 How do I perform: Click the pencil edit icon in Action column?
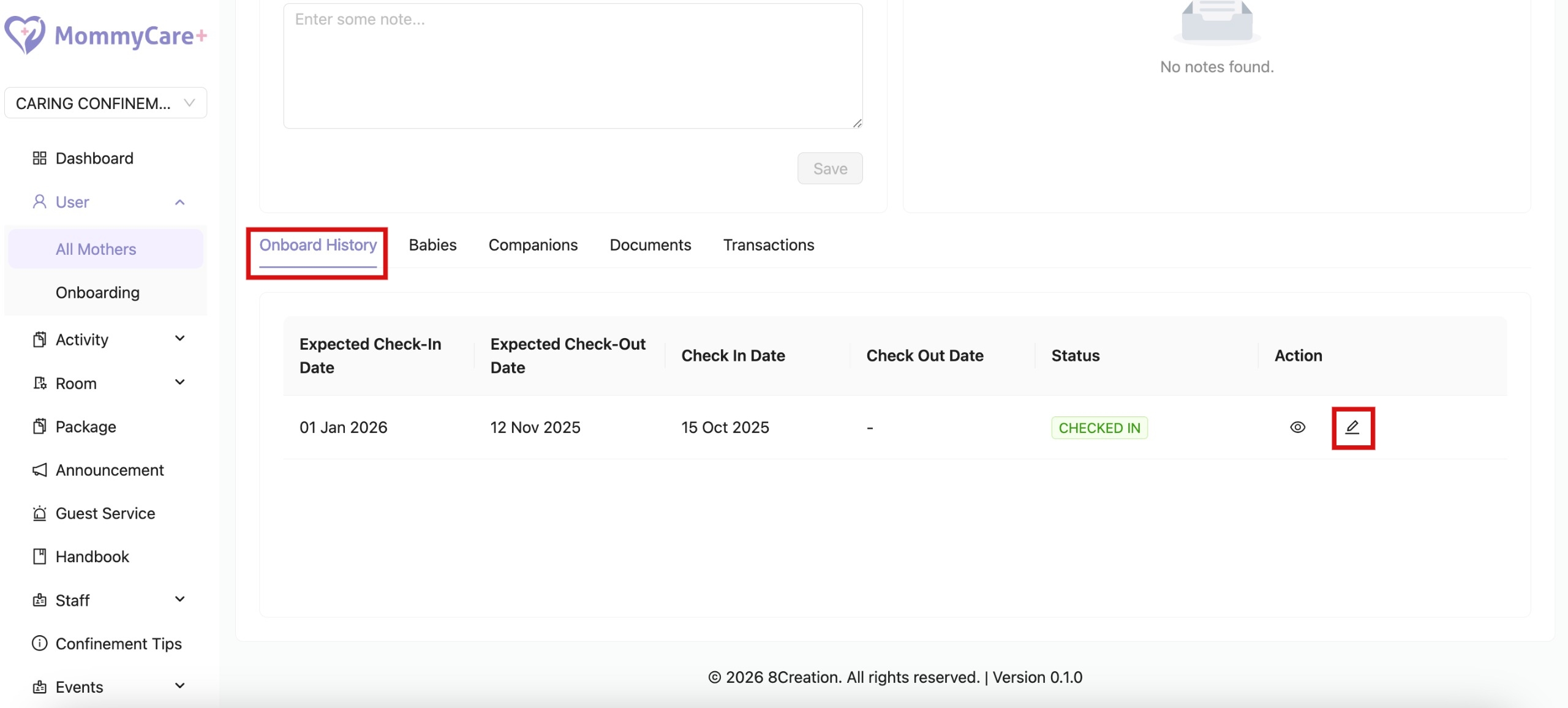[x=1352, y=427]
